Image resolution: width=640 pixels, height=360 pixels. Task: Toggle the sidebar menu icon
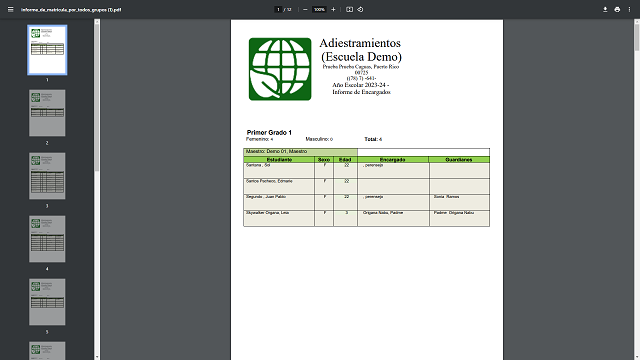pyautogui.click(x=11, y=9)
